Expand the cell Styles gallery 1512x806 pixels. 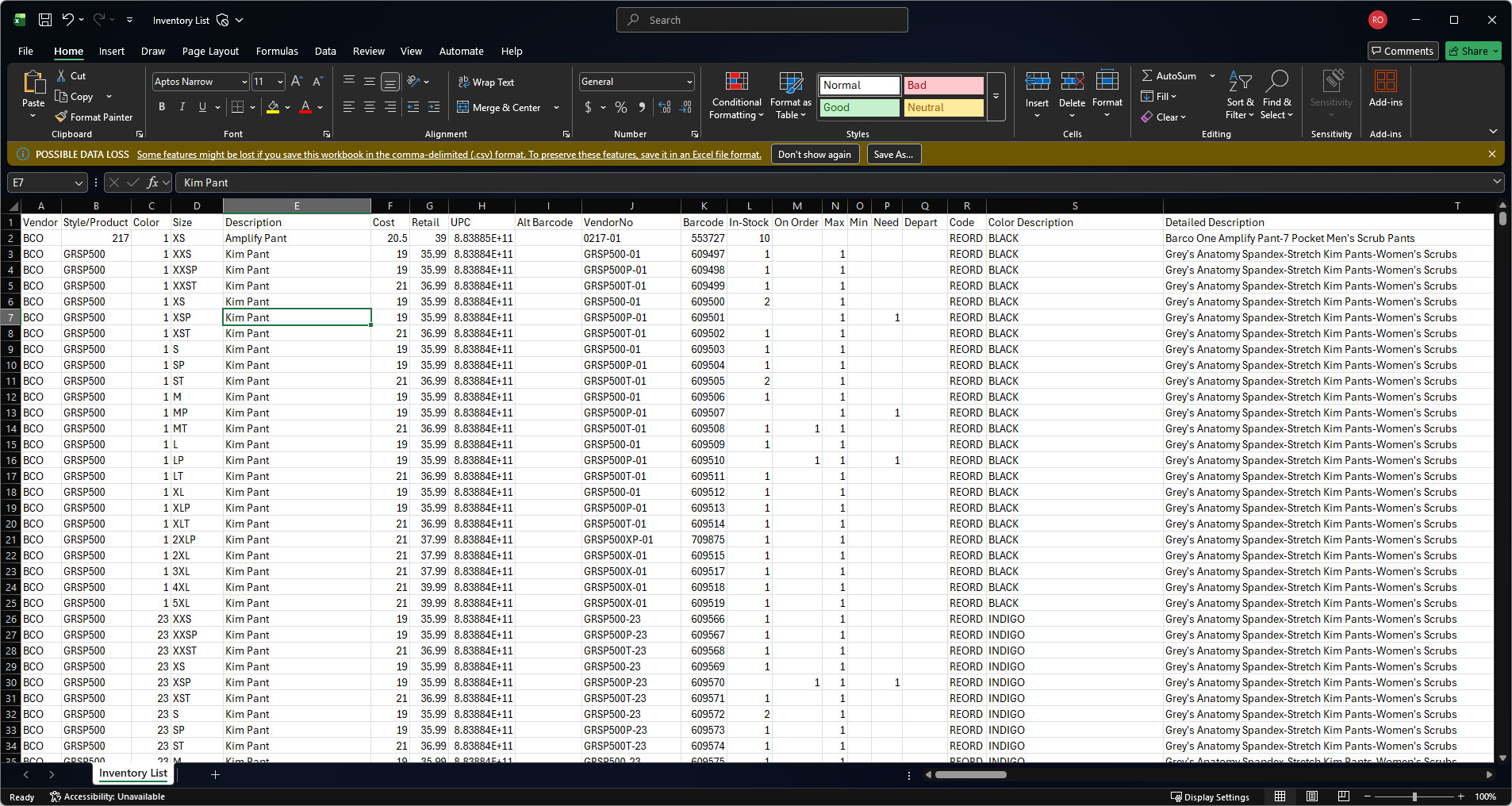click(996, 97)
